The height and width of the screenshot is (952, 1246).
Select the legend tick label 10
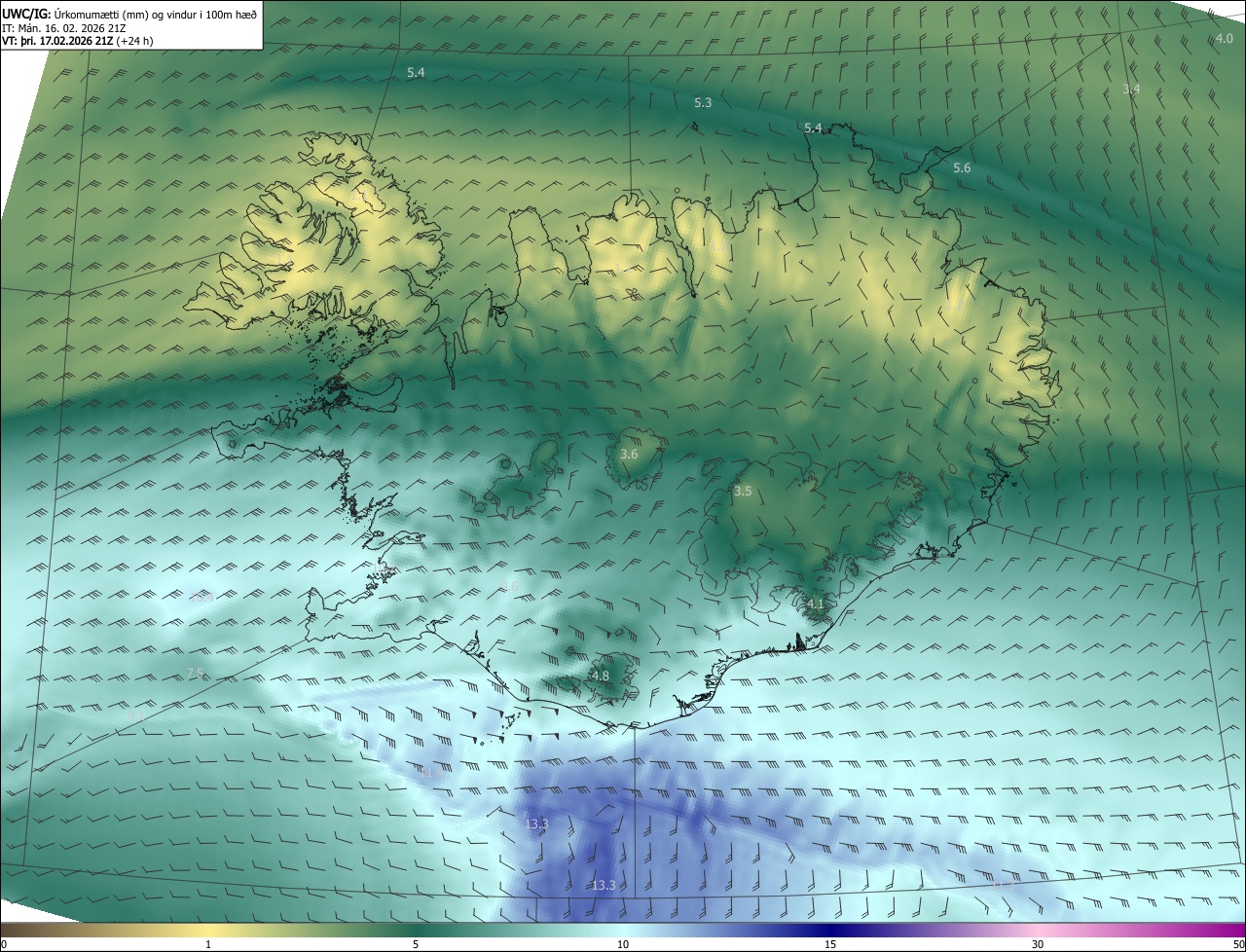pyautogui.click(x=623, y=944)
